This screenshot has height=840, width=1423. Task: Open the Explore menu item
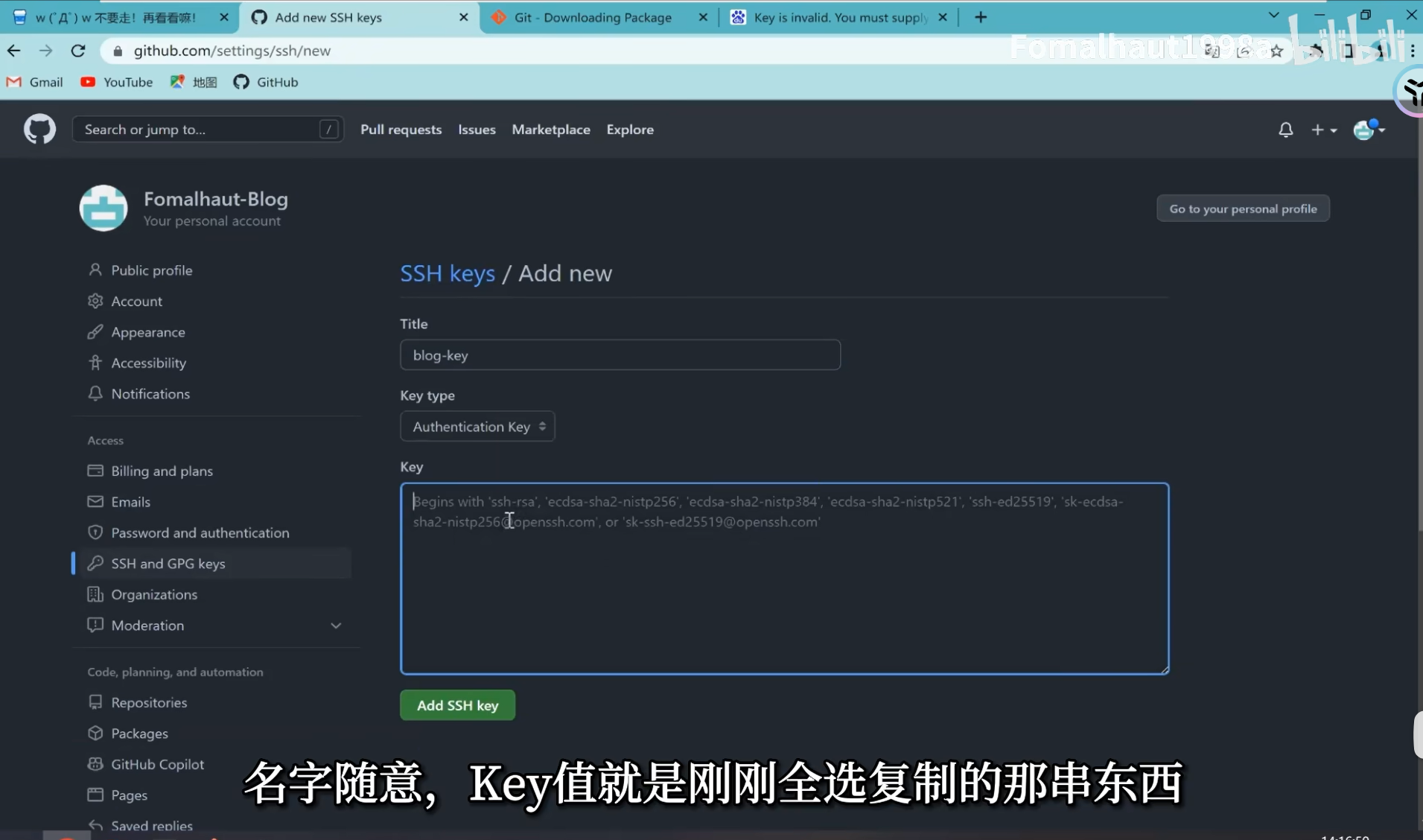pyautogui.click(x=629, y=129)
